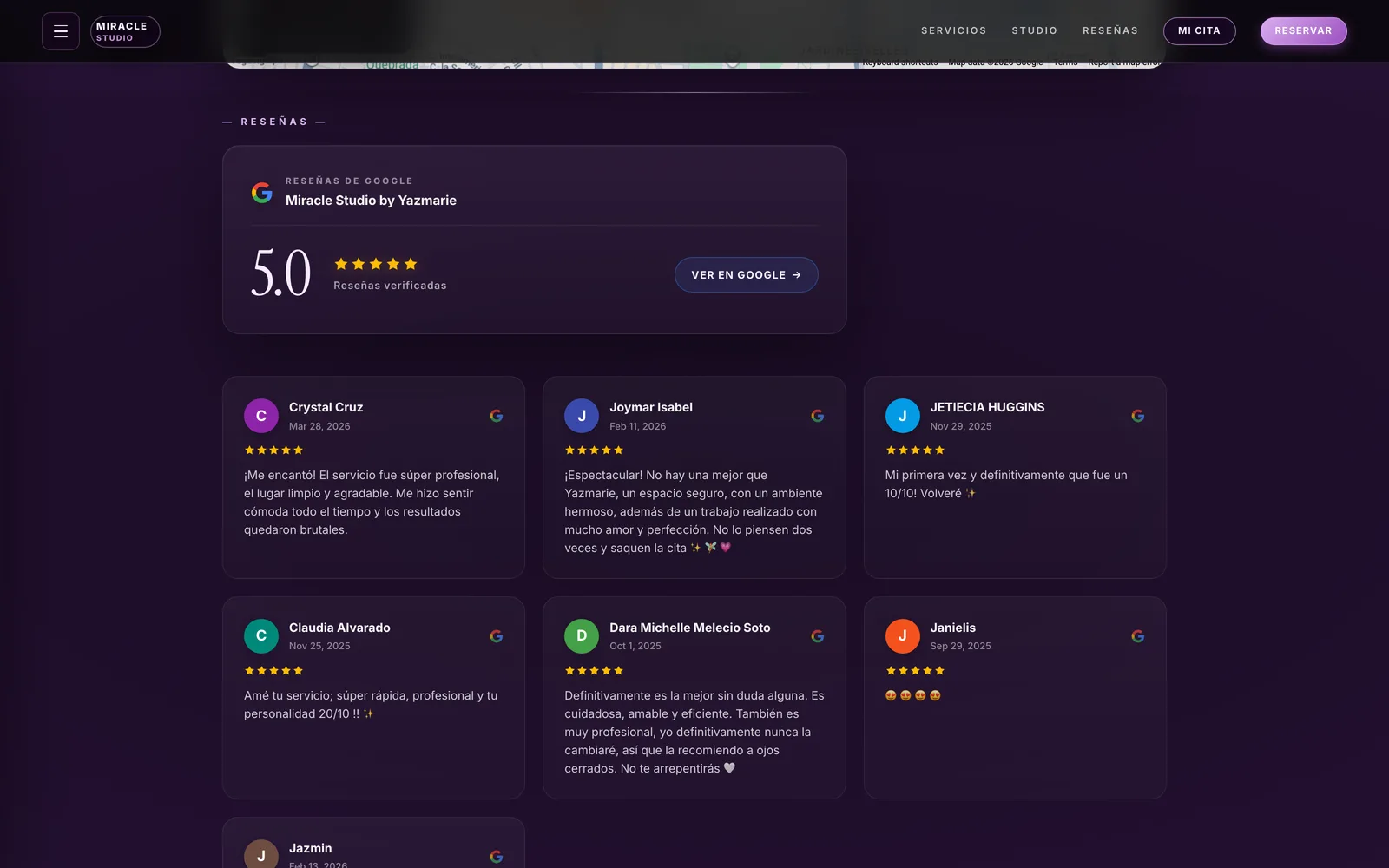Image resolution: width=1389 pixels, height=868 pixels.
Task: Click Crystal Cruz's purple C avatar
Action: click(x=261, y=416)
